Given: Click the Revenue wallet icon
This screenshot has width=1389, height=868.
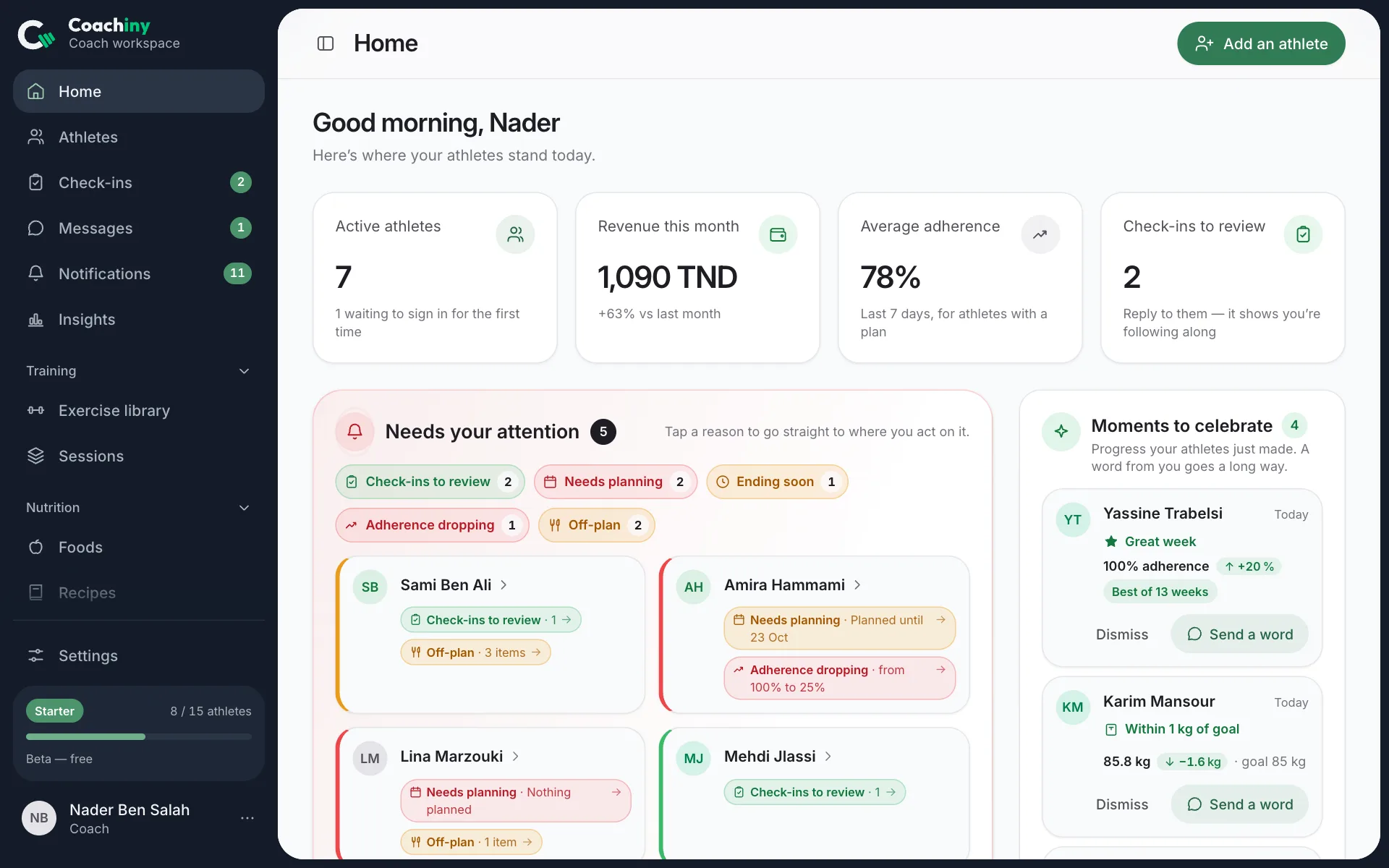Looking at the screenshot, I should click(778, 234).
